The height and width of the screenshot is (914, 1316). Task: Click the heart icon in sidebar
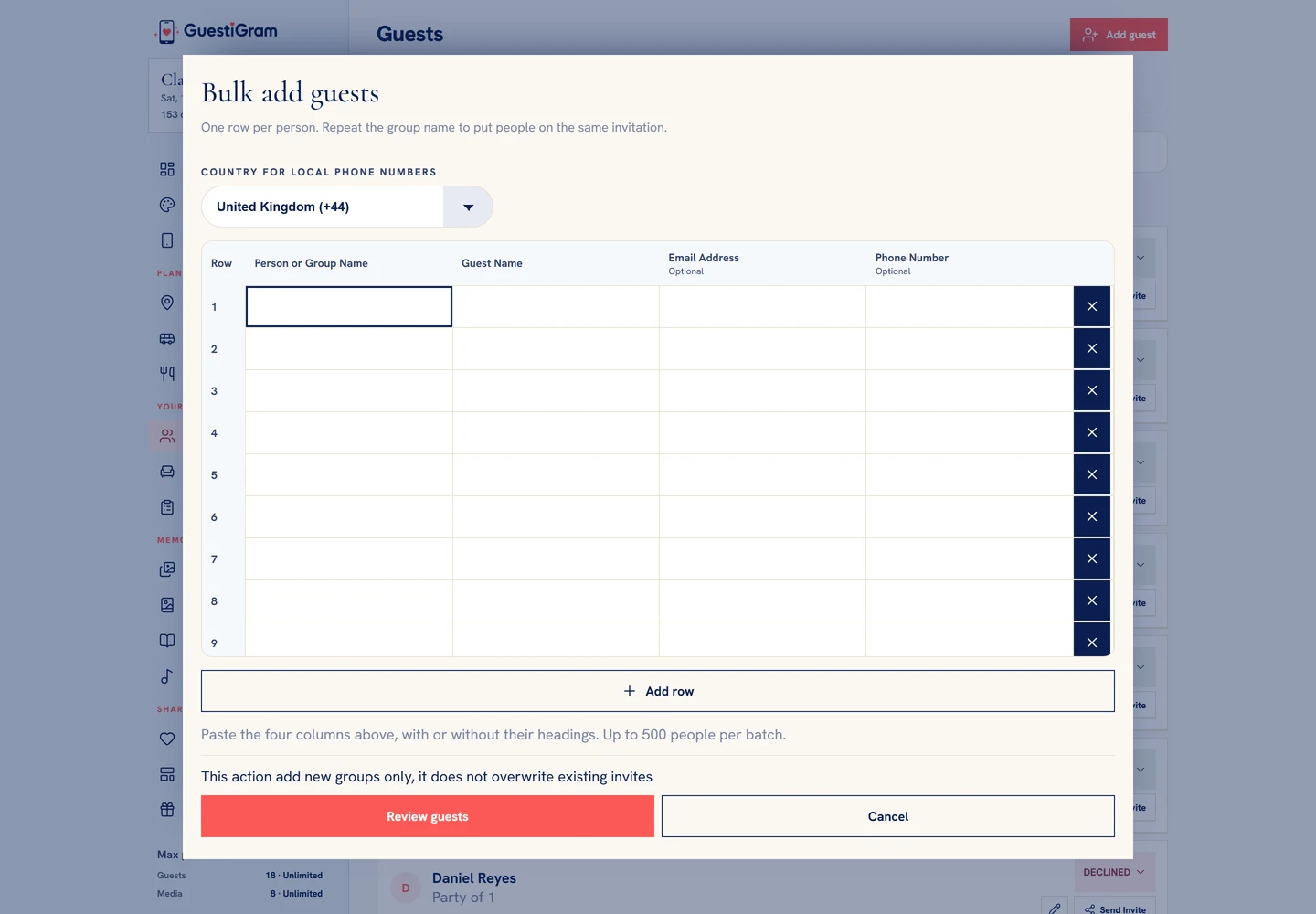(167, 739)
